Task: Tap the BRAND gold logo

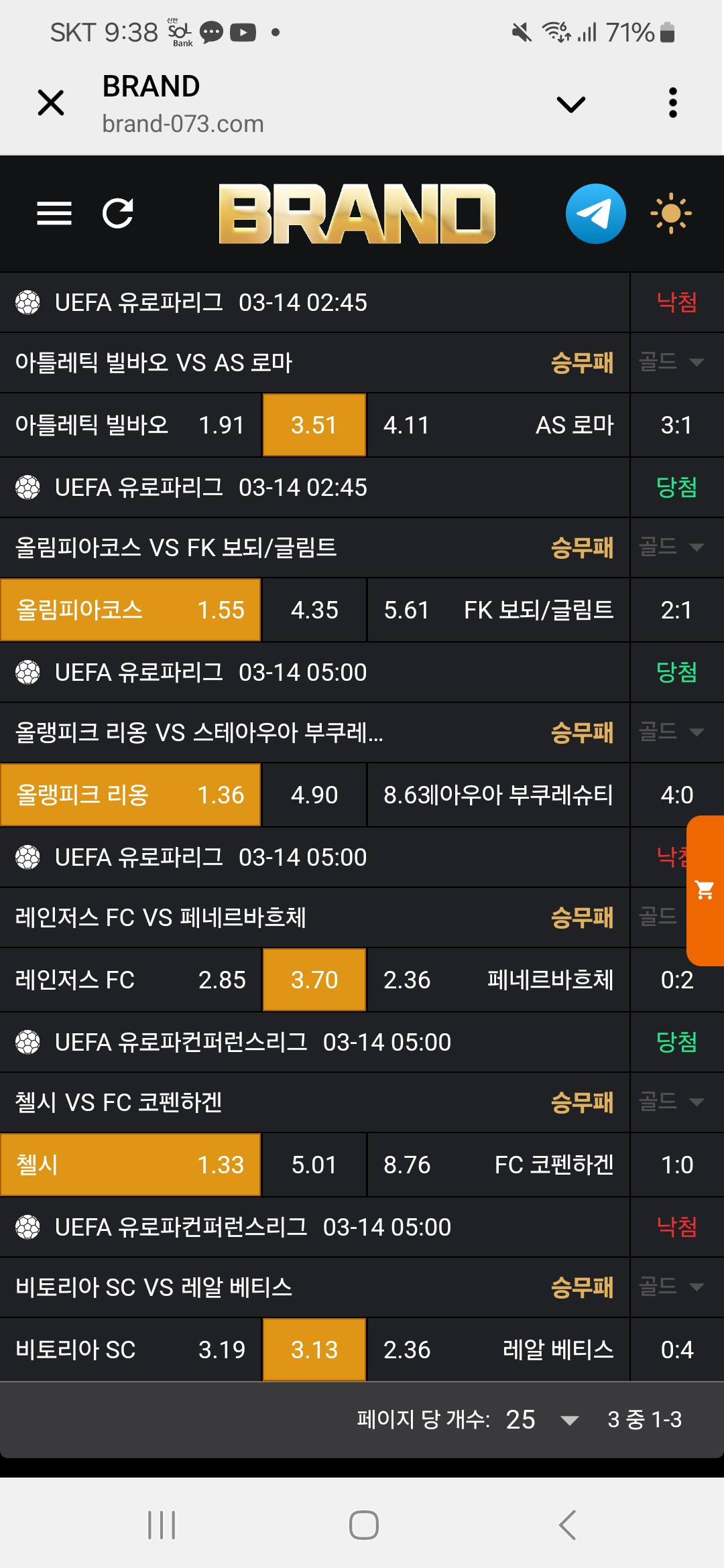Action: pos(357,213)
